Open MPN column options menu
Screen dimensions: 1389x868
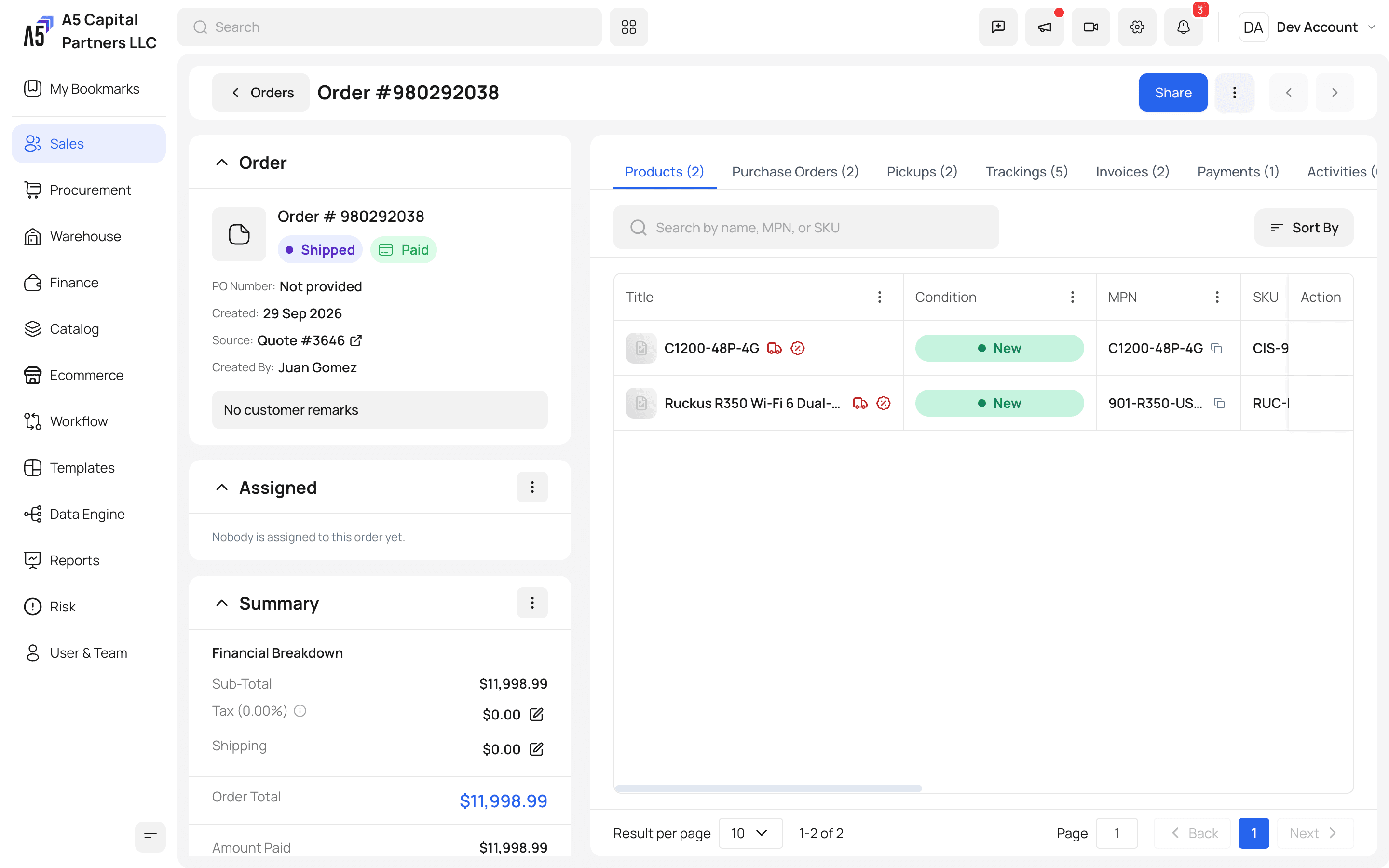pyautogui.click(x=1217, y=297)
